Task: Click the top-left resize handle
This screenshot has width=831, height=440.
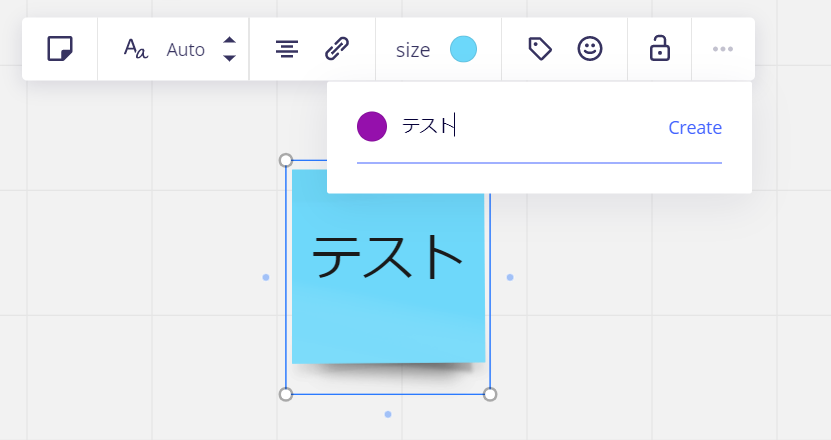Action: coord(286,160)
